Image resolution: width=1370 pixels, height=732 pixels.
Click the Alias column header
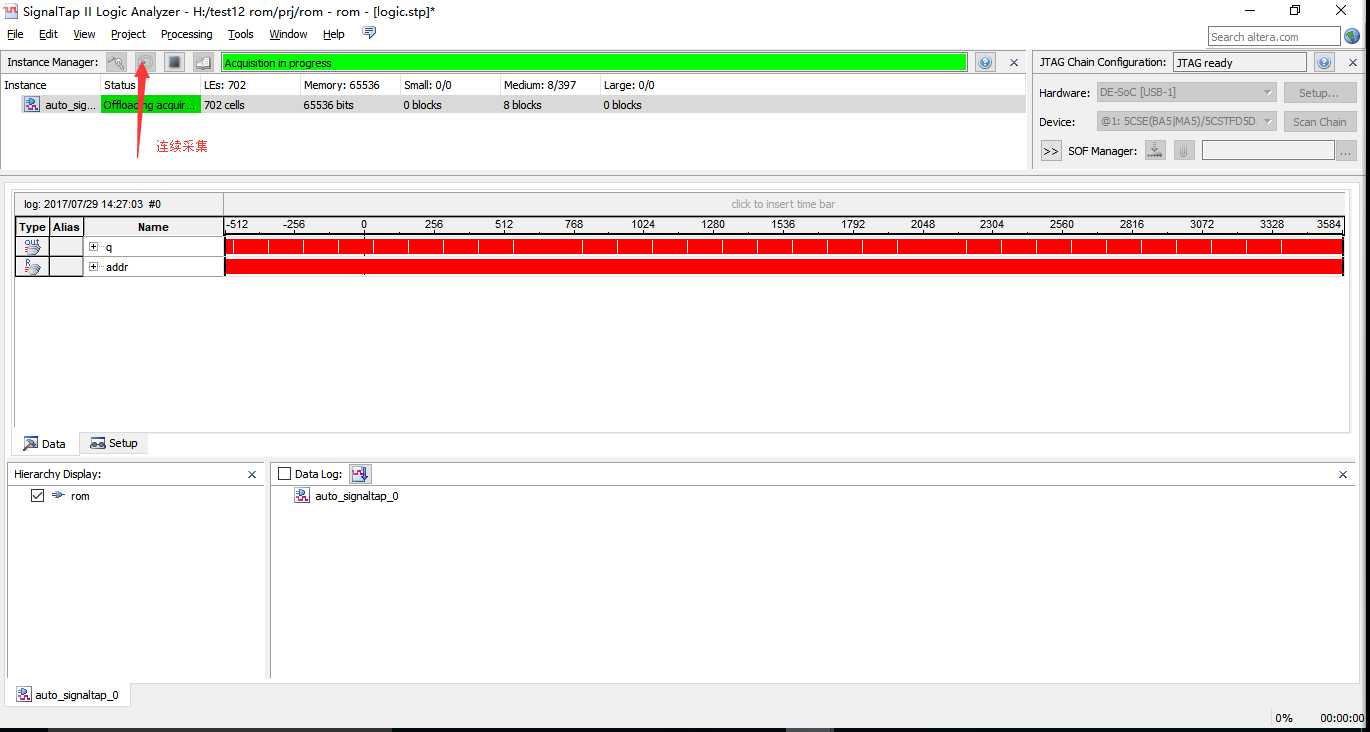coord(66,227)
